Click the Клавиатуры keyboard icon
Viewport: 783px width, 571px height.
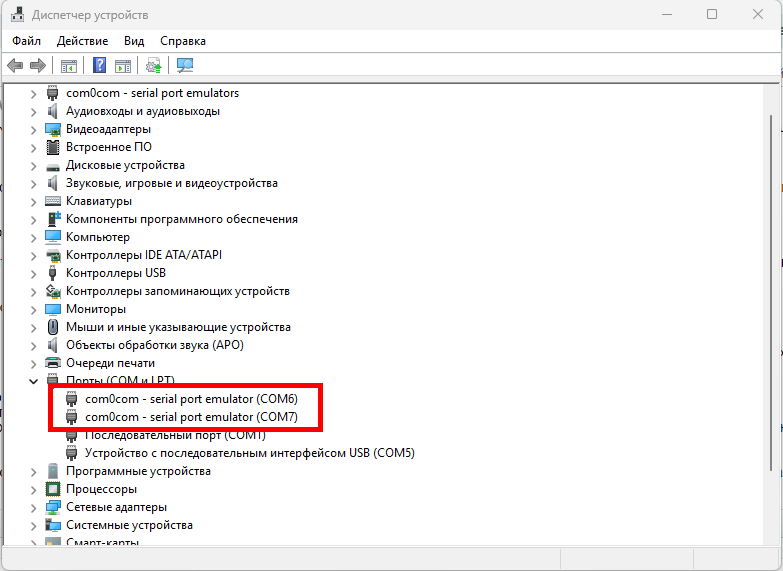click(52, 201)
